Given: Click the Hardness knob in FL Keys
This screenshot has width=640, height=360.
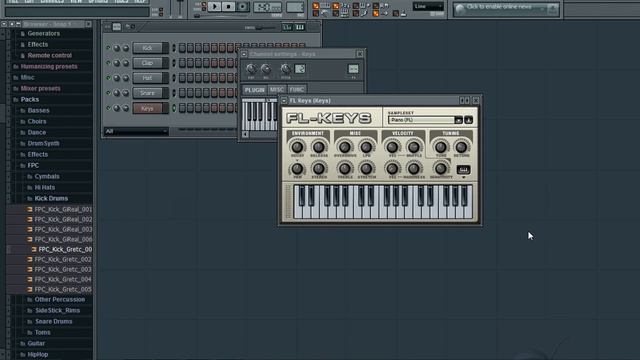Looking at the screenshot, I should coord(413,168).
